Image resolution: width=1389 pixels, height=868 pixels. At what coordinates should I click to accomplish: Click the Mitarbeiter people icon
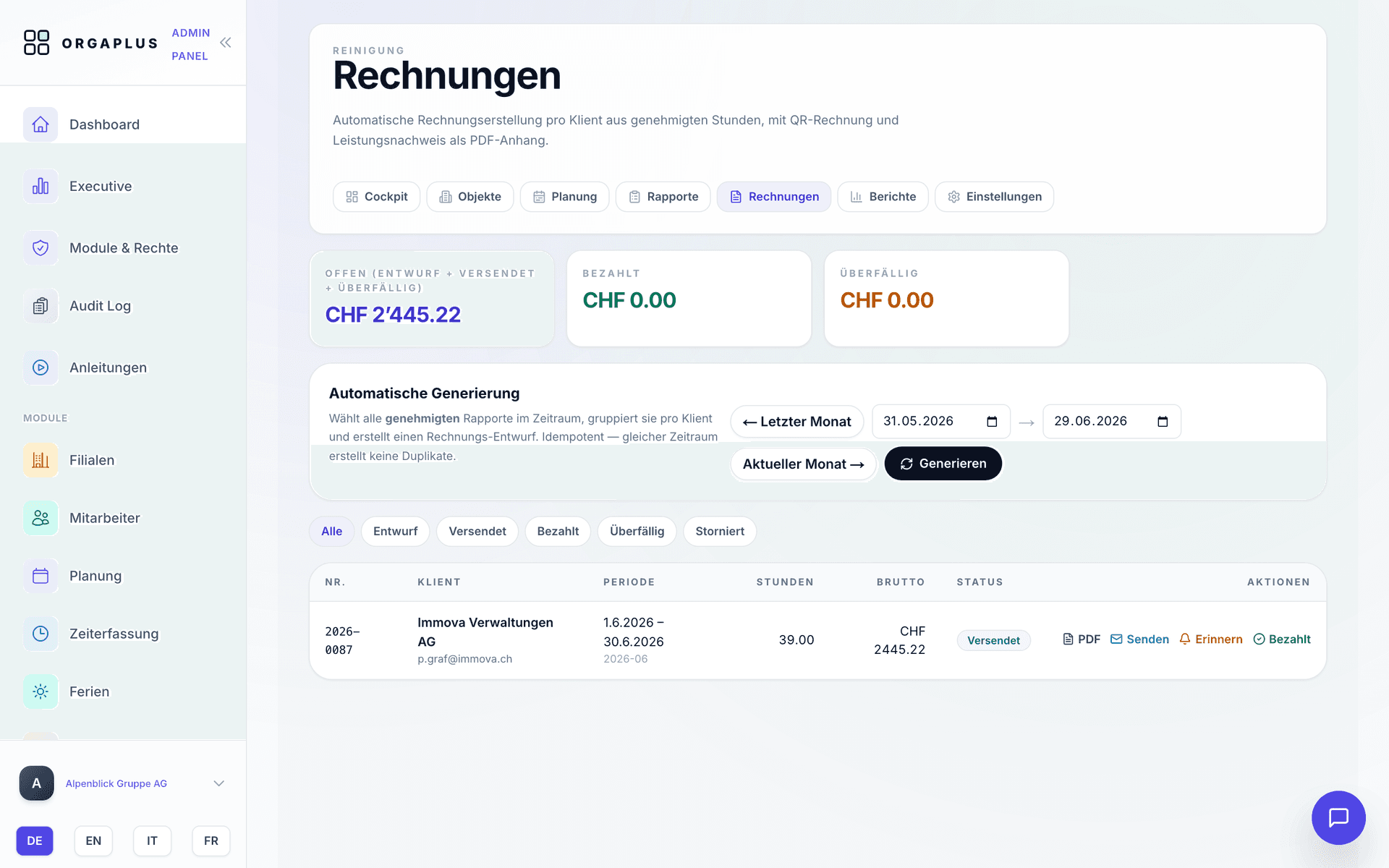click(x=41, y=518)
